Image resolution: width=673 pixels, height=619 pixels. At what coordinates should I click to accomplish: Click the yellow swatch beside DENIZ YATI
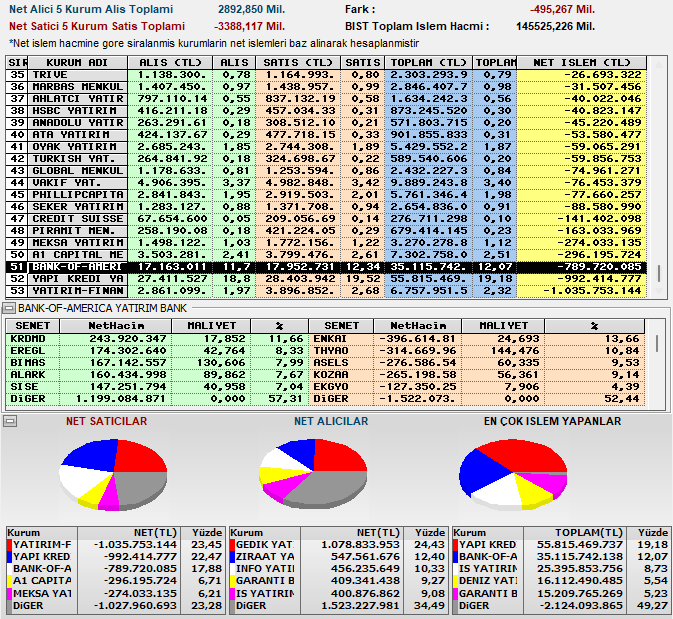pos(456,581)
